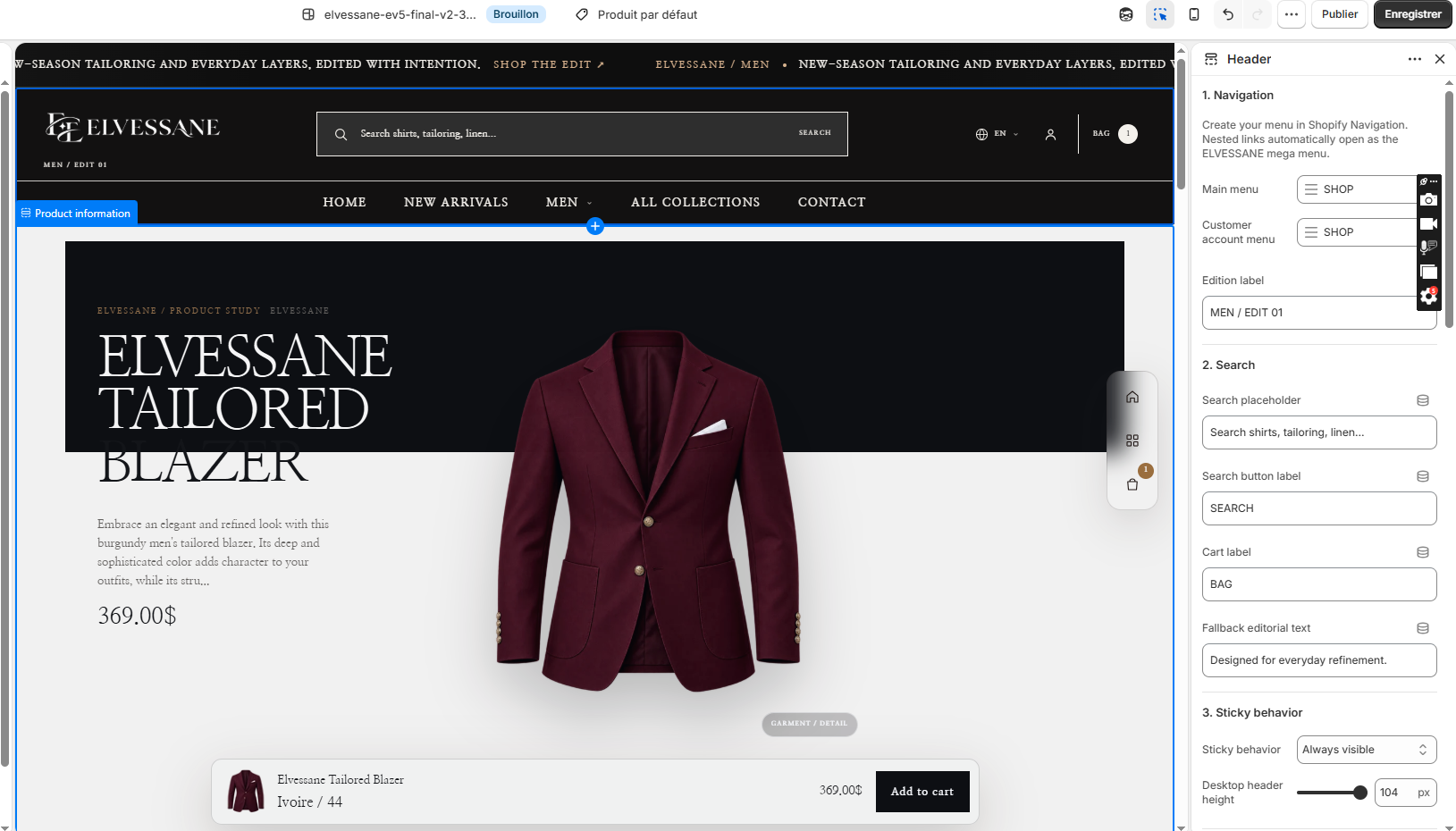Screen dimensions: 1456x831
Task: Click the Add to cart button
Action: (x=922, y=792)
